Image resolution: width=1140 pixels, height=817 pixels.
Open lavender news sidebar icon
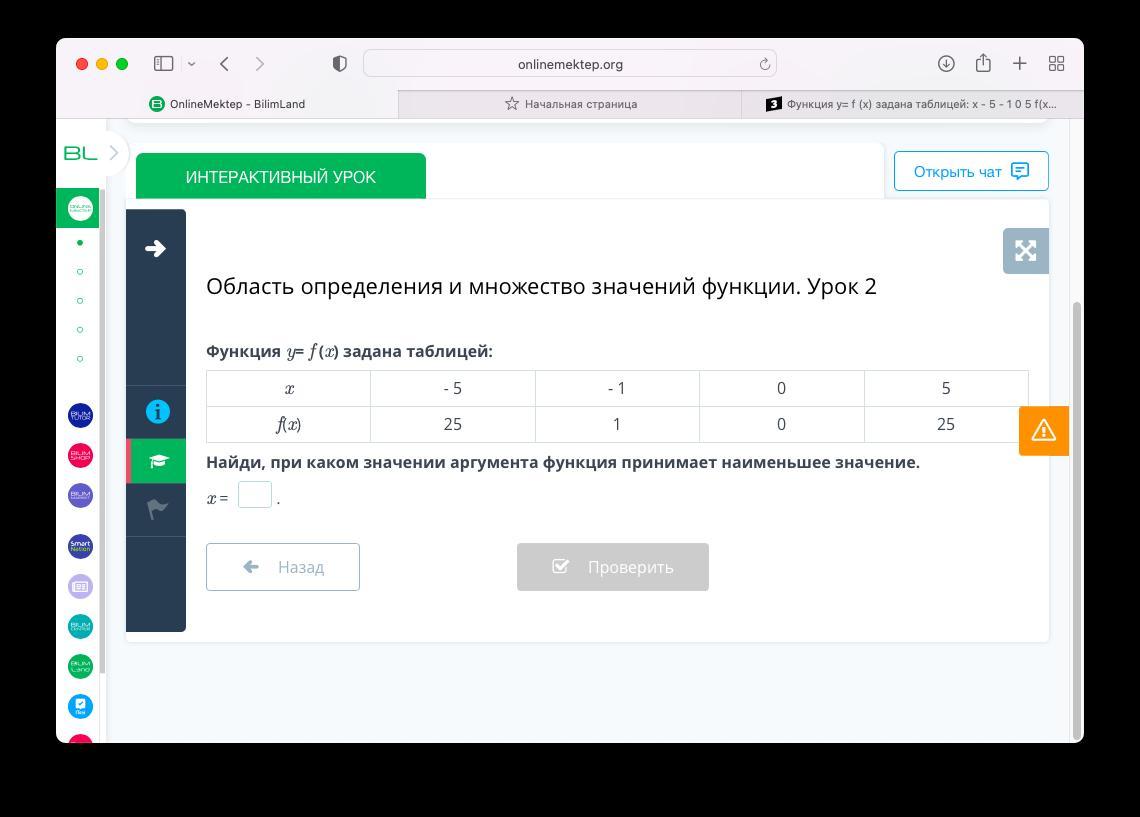point(80,586)
